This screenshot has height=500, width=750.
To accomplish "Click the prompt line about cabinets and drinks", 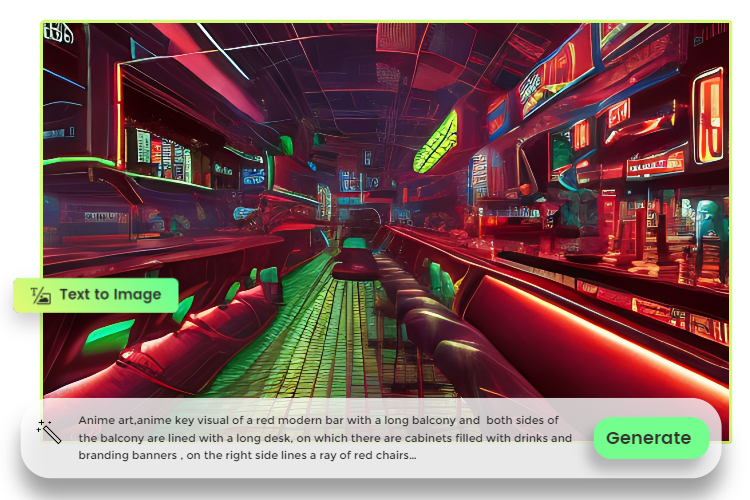I will [x=325, y=438].
